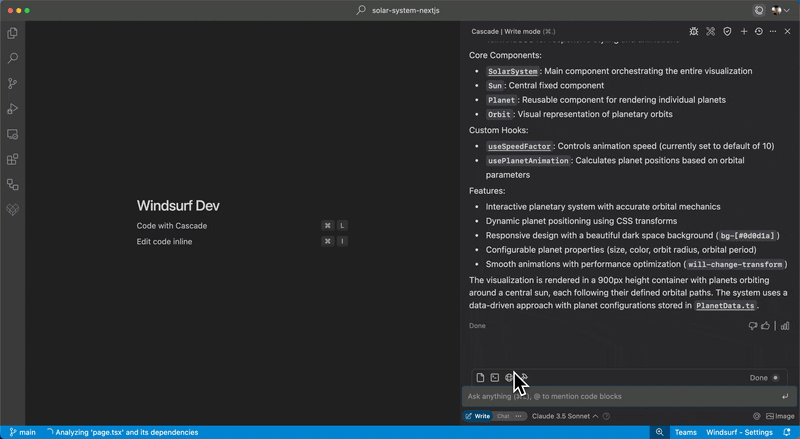The image size is (800, 439).
Task: Click the main branch indicator
Action: [x=22, y=432]
